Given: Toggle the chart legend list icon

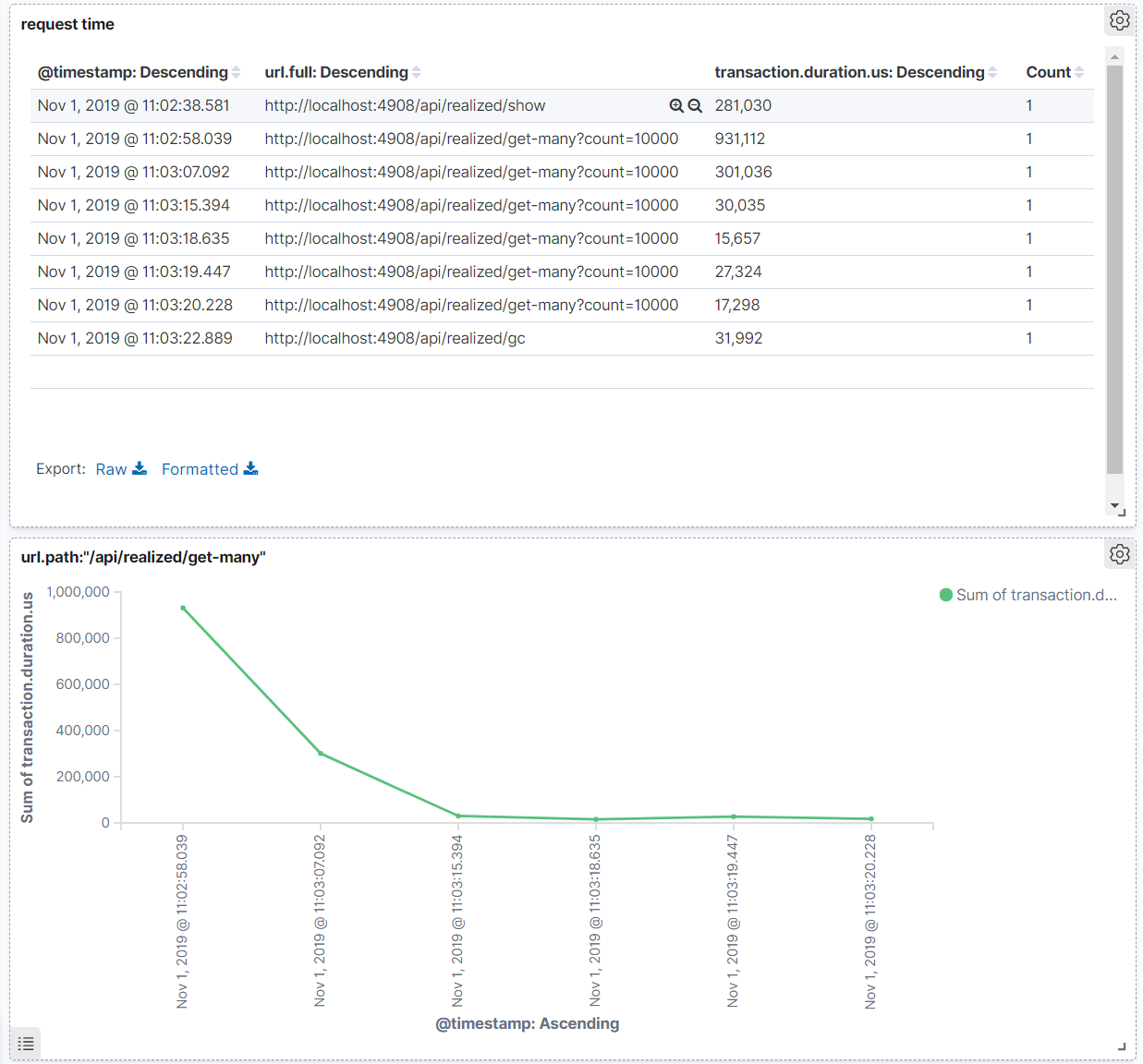Looking at the screenshot, I should tap(26, 1044).
